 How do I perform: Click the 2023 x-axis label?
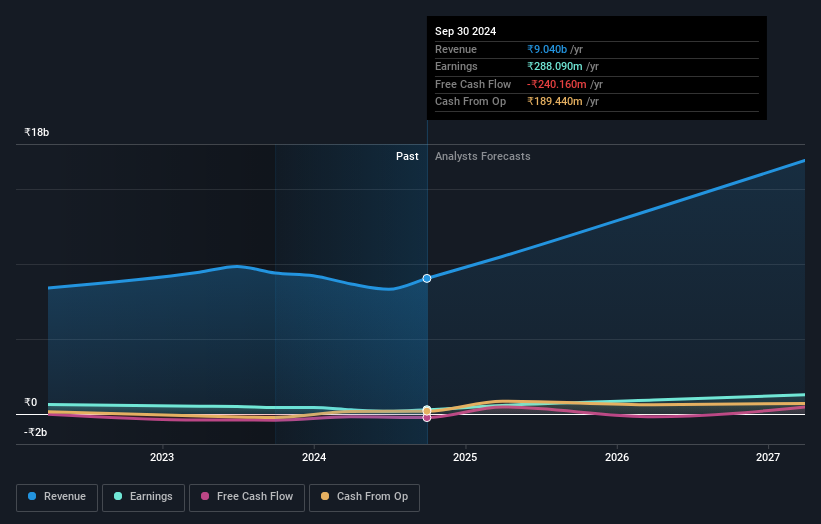click(162, 457)
